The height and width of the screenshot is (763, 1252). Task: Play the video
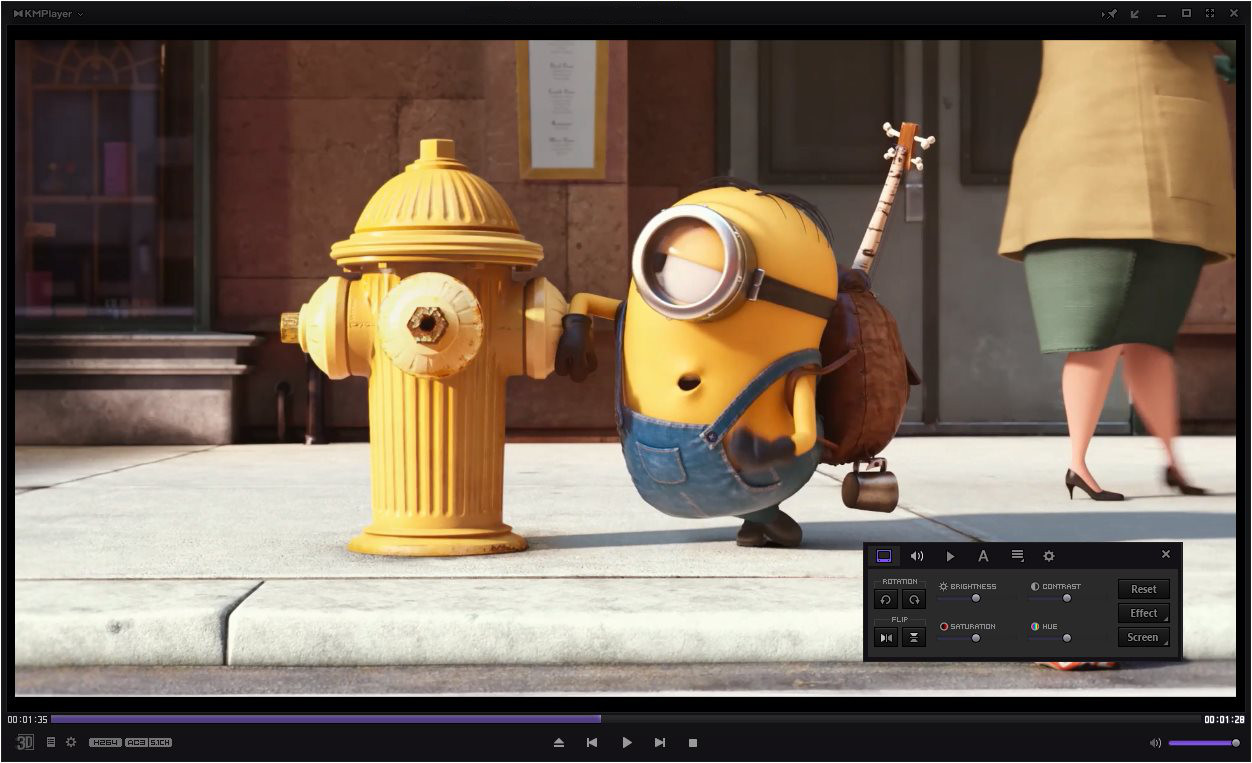tap(627, 743)
